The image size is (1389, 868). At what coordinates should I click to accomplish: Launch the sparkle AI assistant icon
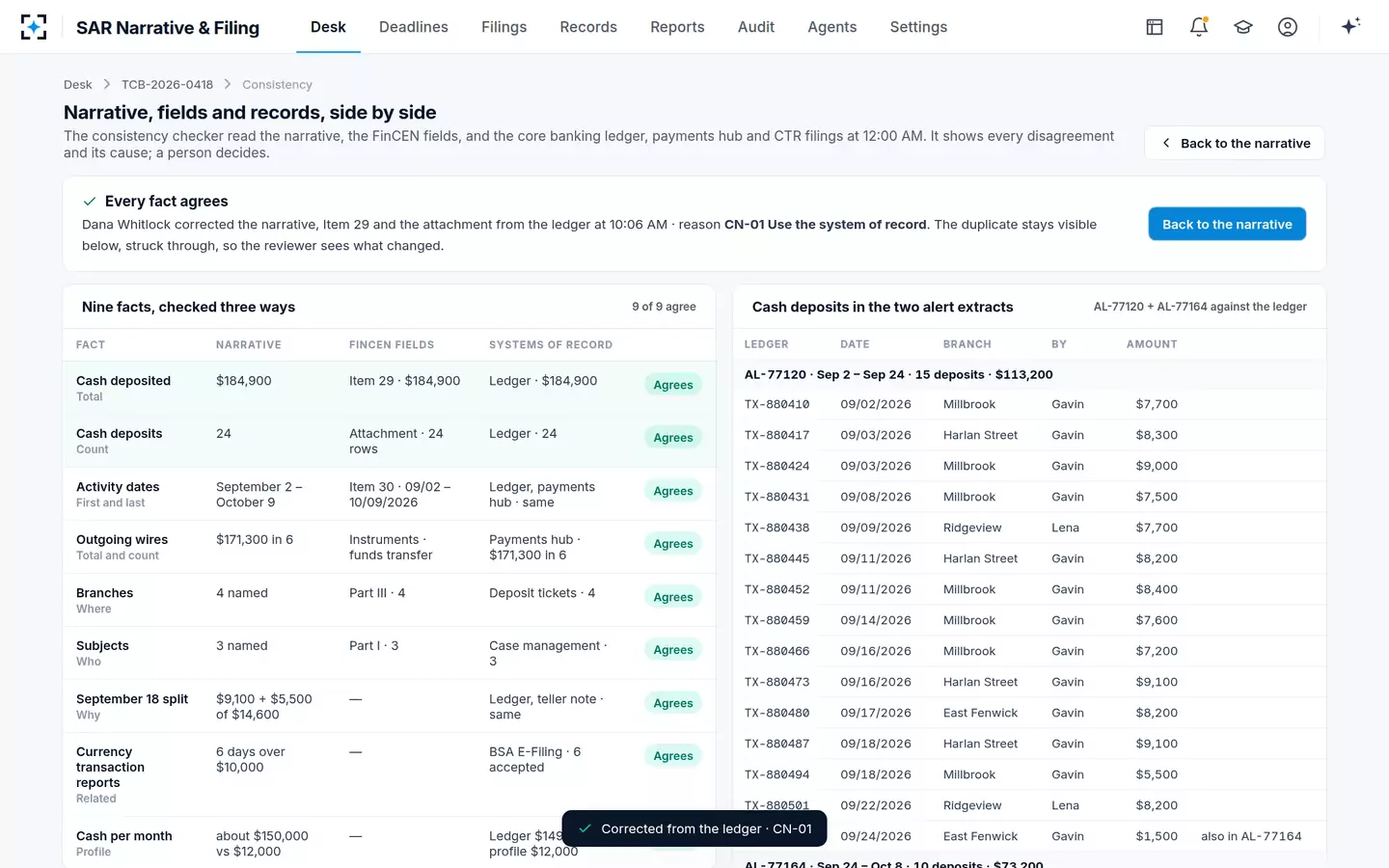1350,26
